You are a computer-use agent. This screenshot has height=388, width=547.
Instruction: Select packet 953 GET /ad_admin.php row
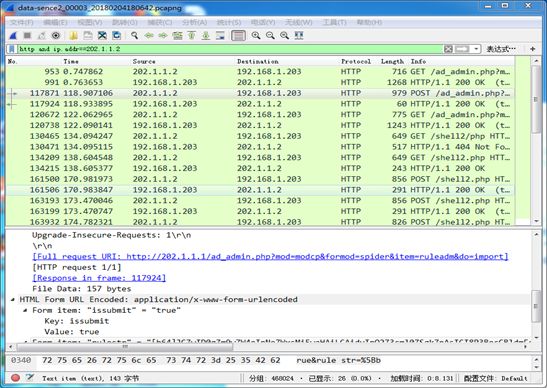tap(260, 72)
